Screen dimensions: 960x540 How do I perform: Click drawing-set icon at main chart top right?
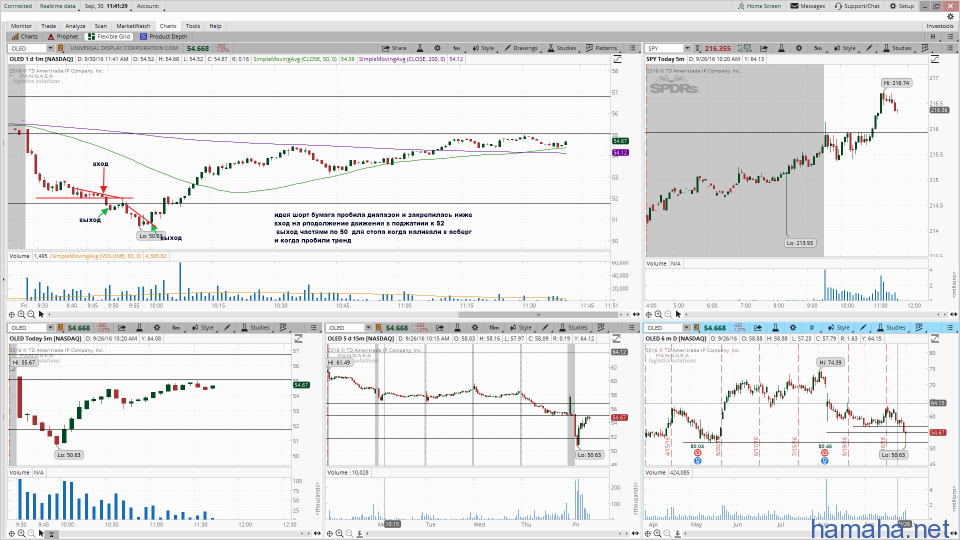(x=617, y=59)
